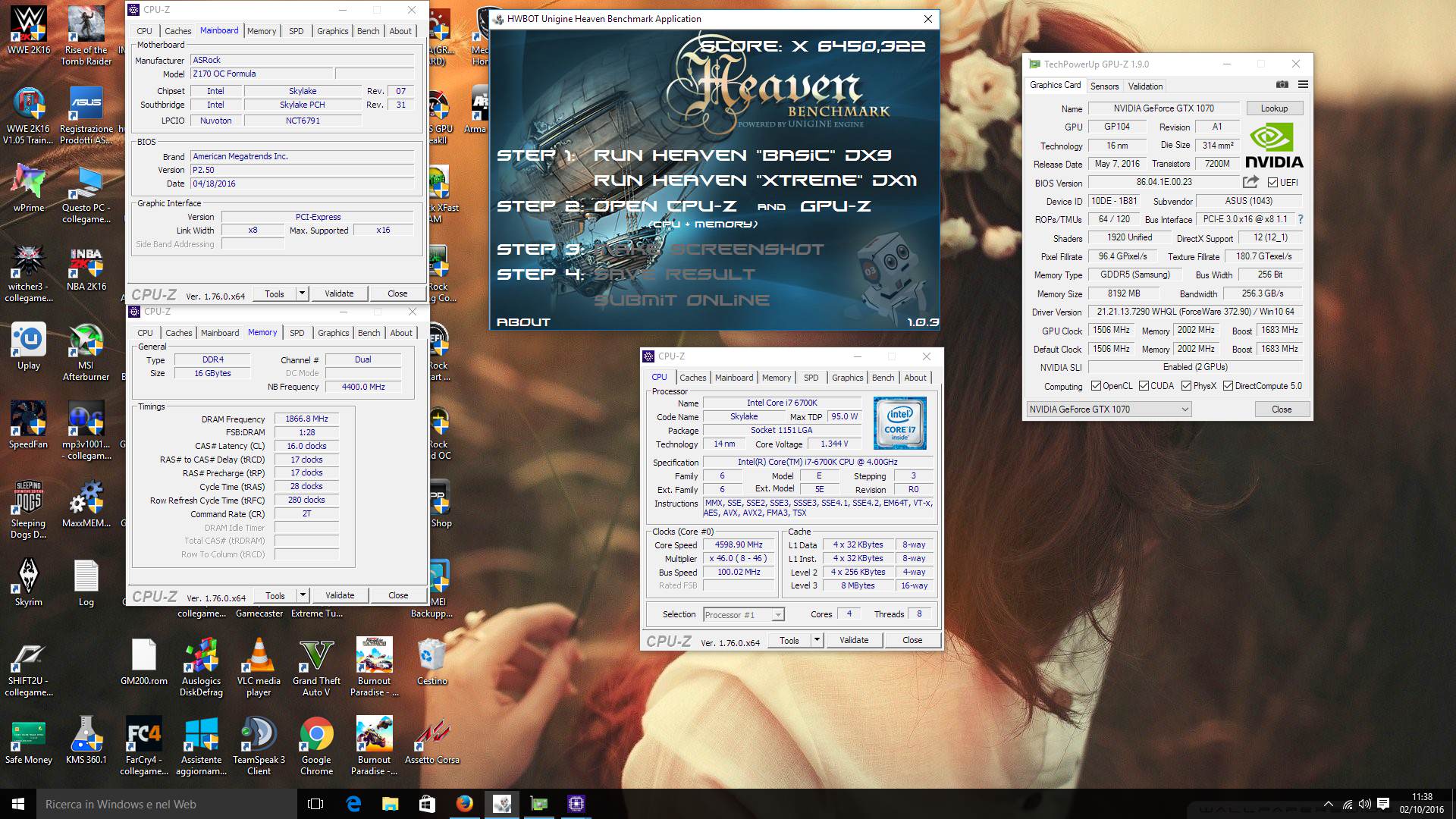Open TeamSpeak 3 Client icon
This screenshot has width=1456, height=819.
pos(259,745)
